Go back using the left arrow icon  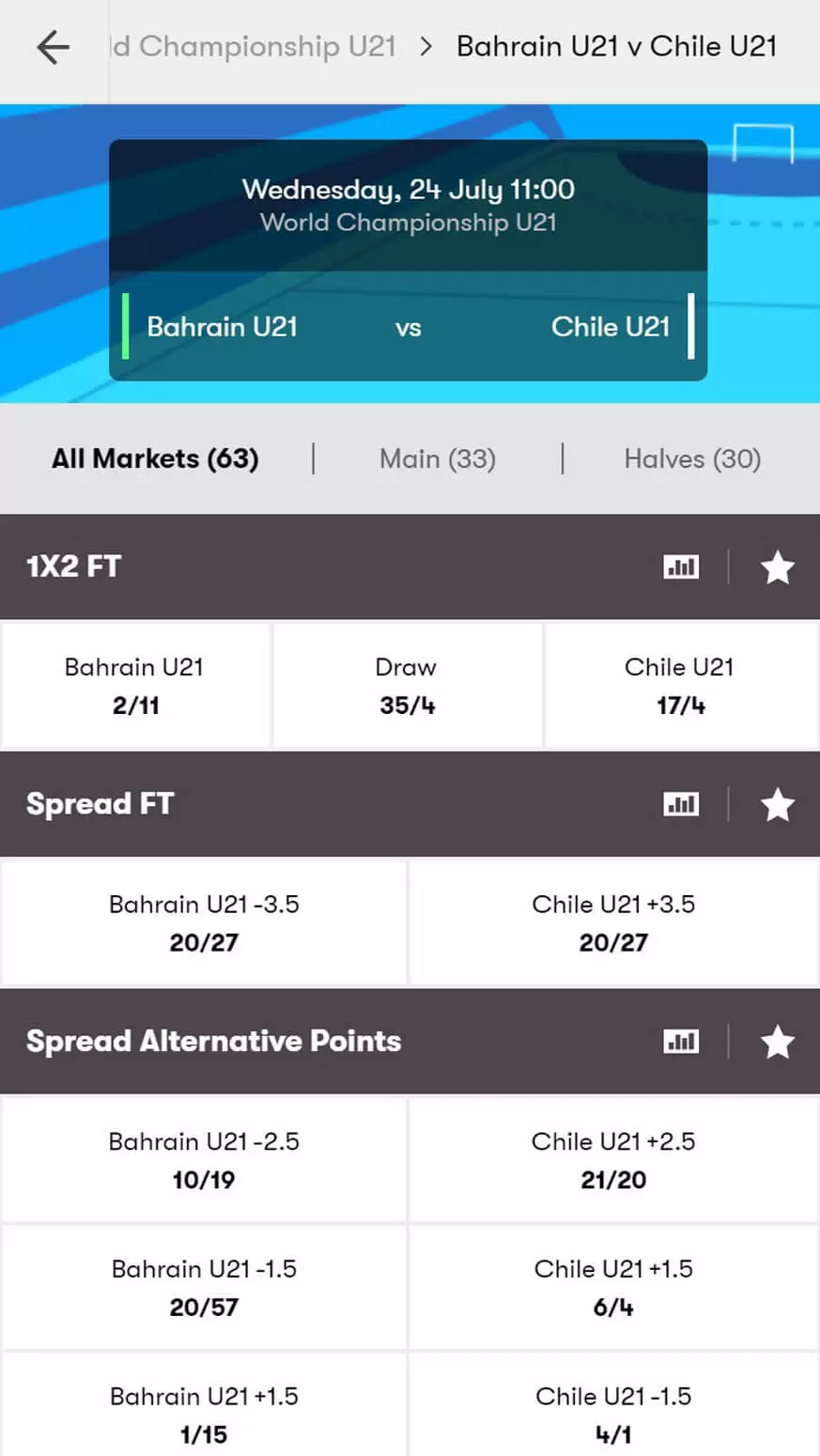point(54,47)
